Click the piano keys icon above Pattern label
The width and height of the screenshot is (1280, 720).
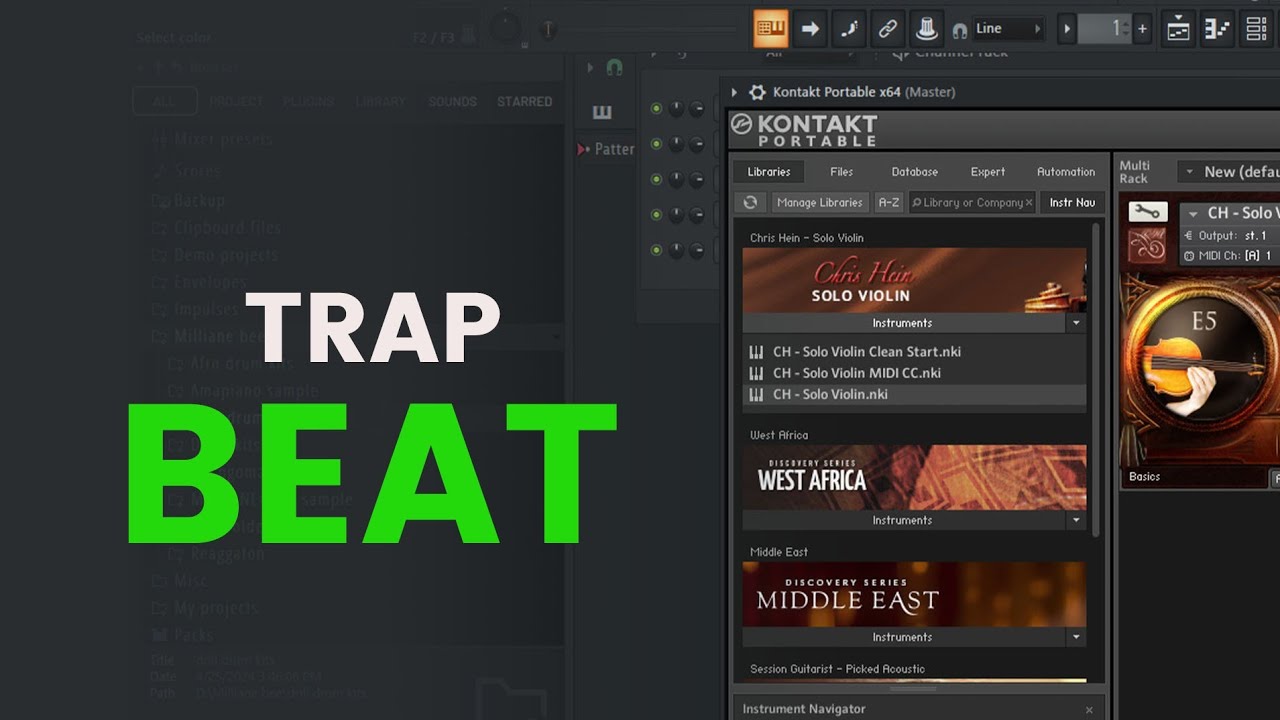(602, 112)
